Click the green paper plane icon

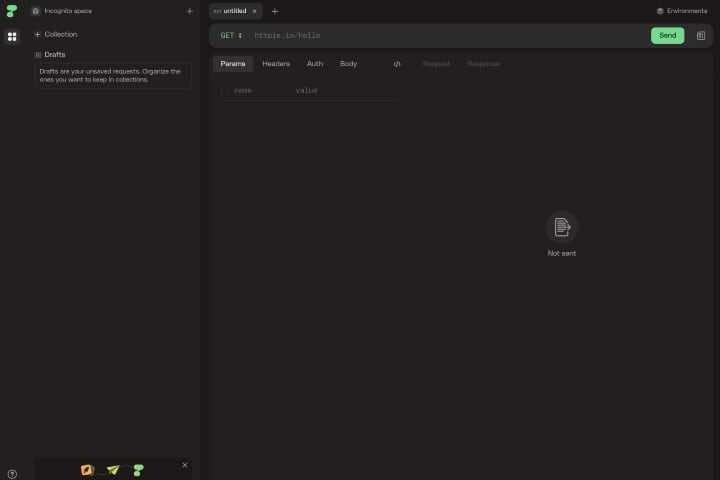[x=113, y=469]
